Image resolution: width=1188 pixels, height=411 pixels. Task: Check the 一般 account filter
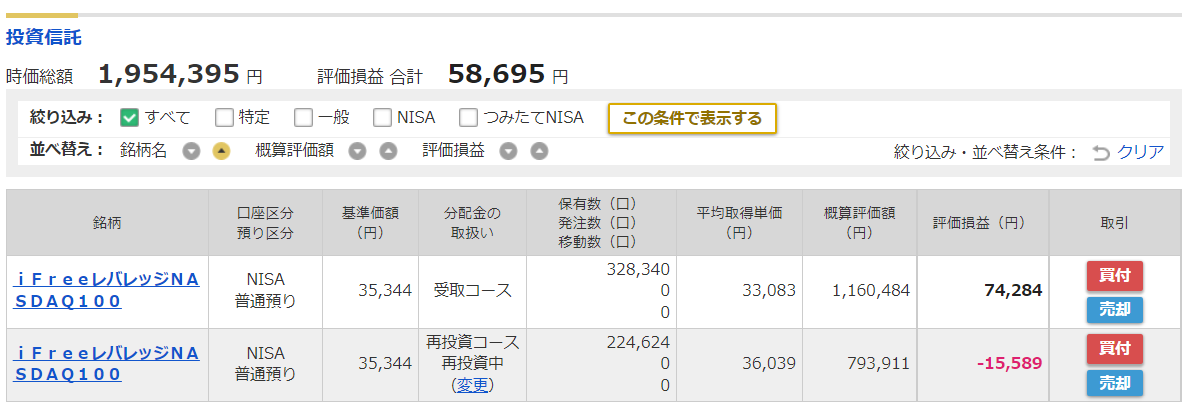303,118
